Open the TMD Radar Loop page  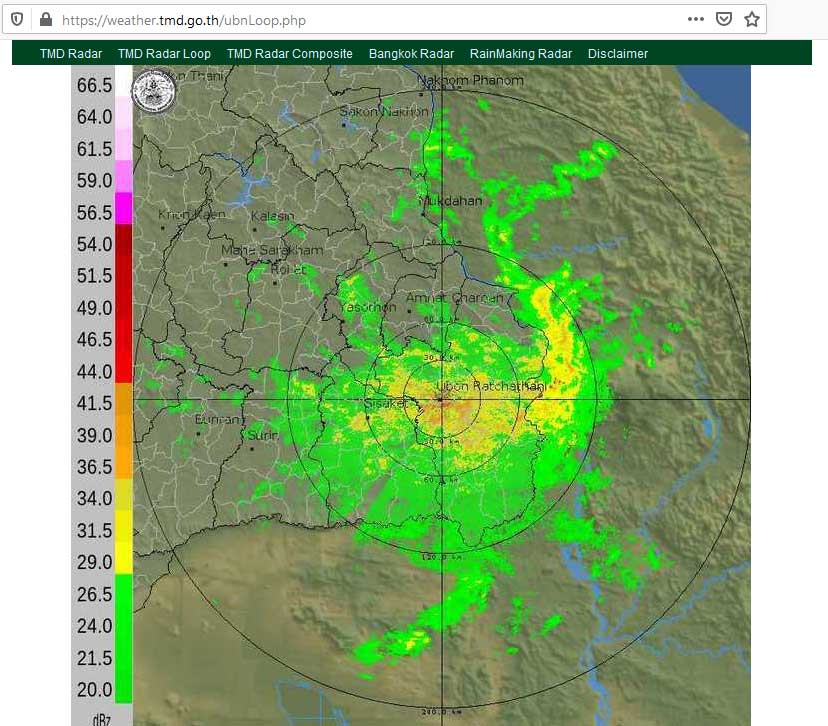coord(164,54)
